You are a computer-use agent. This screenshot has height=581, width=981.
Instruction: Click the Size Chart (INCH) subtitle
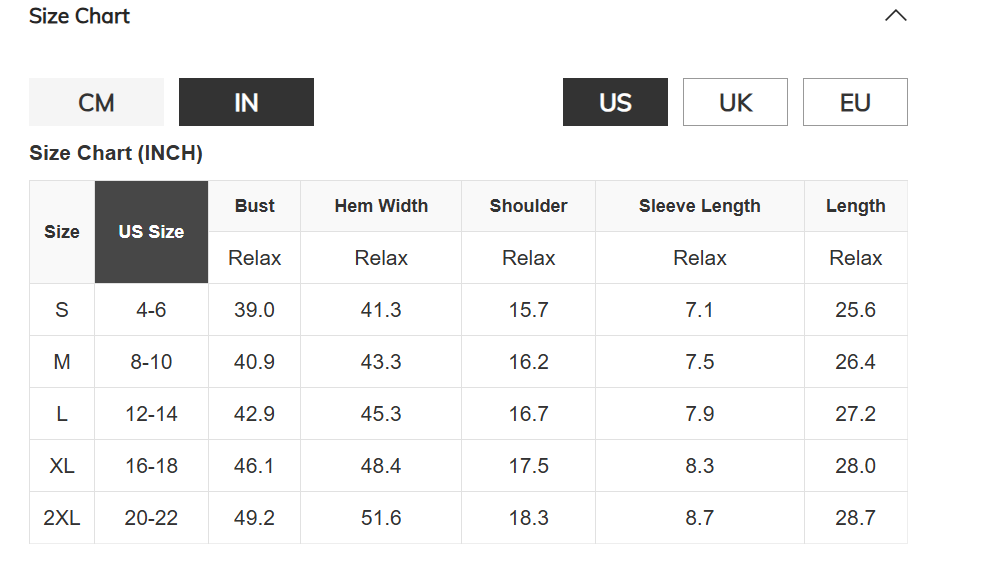click(116, 153)
